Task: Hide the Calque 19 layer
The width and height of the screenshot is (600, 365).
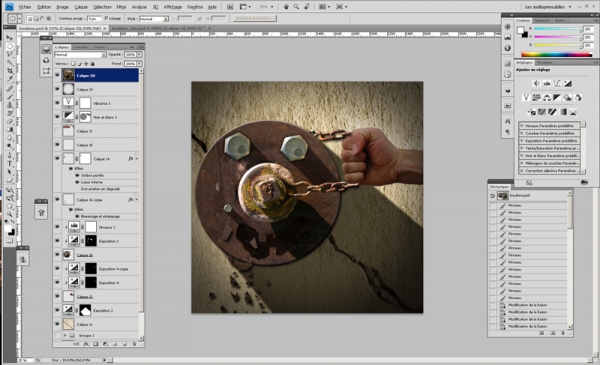Action: [57, 89]
